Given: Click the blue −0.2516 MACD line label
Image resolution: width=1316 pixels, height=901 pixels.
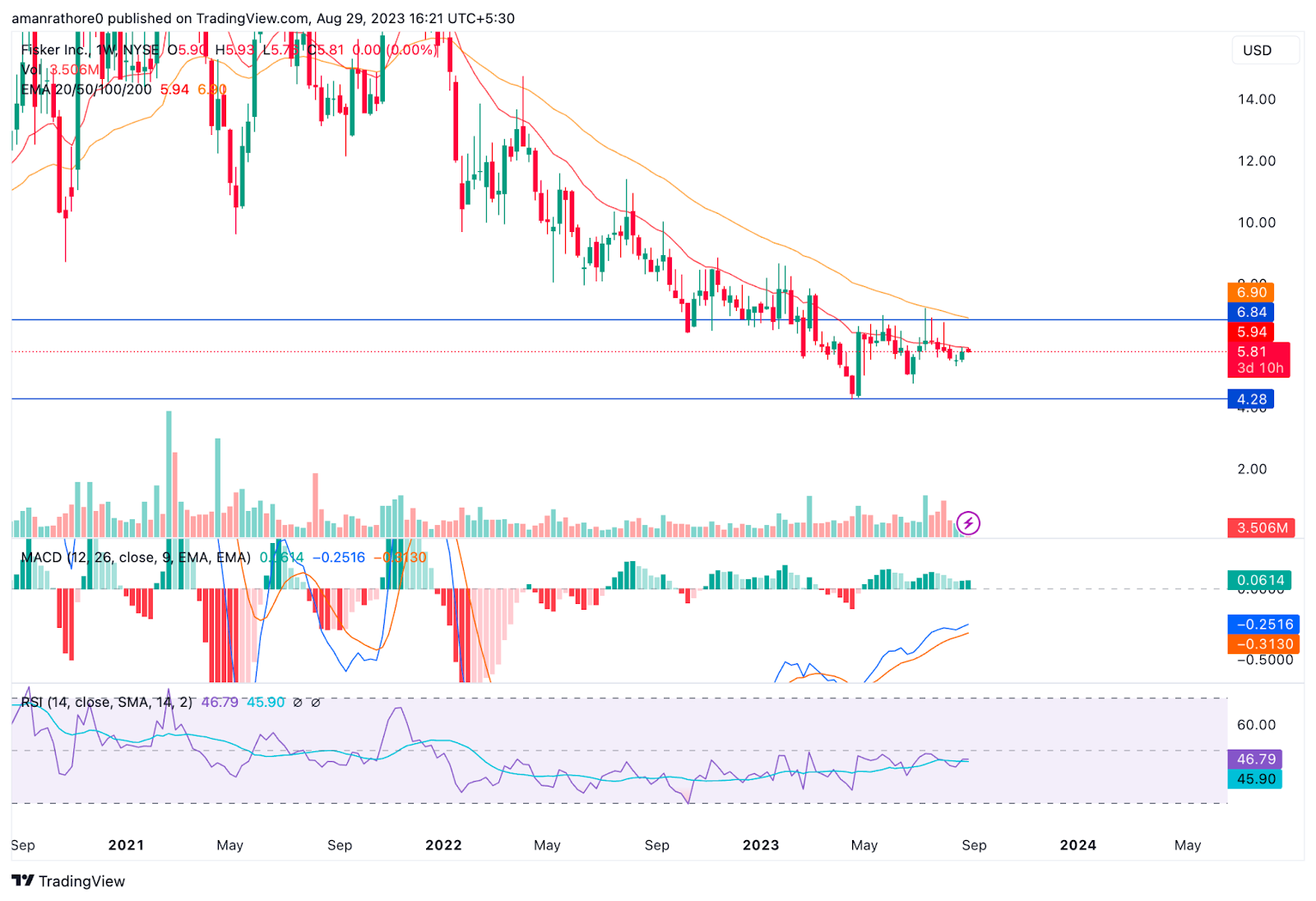Looking at the screenshot, I should 1263,624.
